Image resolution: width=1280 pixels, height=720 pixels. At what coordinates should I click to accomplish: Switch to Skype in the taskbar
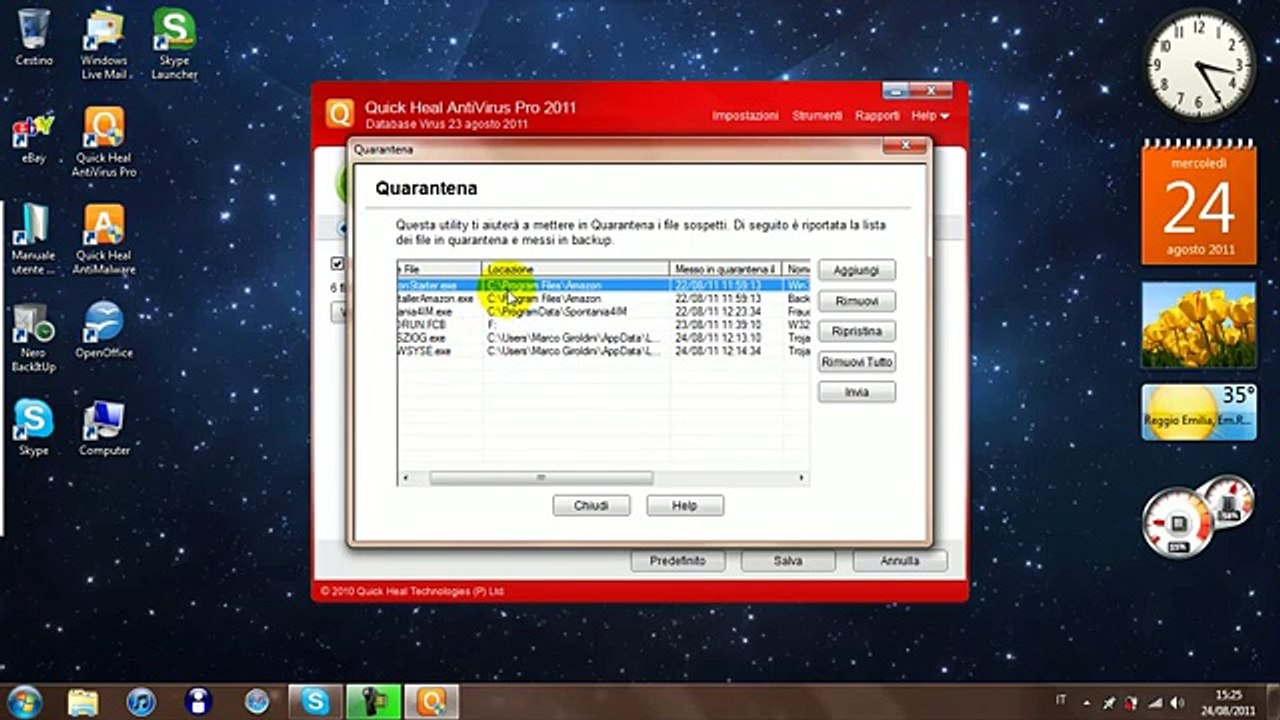point(316,702)
